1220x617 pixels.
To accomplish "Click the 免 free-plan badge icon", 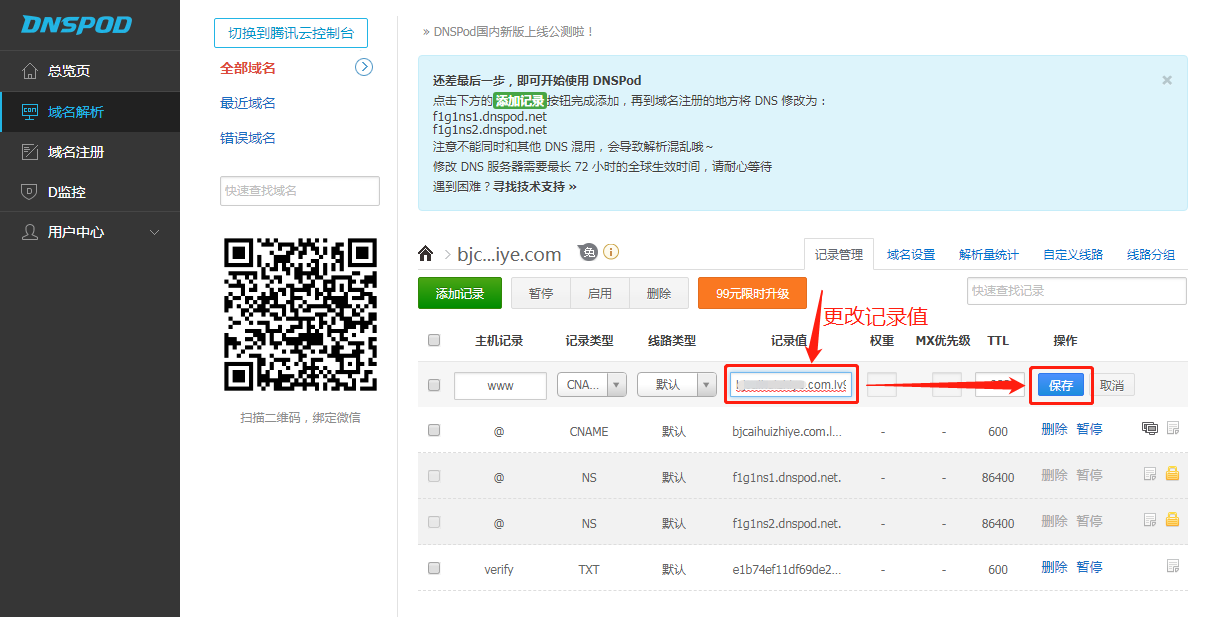I will tap(588, 252).
